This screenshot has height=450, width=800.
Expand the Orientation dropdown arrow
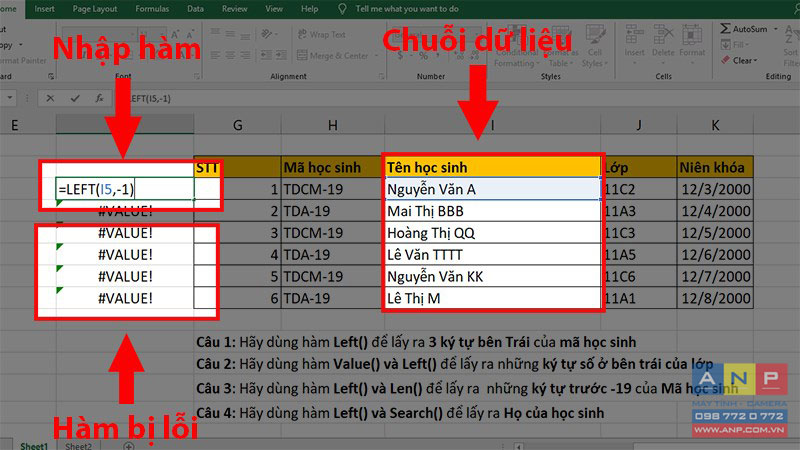[277, 34]
